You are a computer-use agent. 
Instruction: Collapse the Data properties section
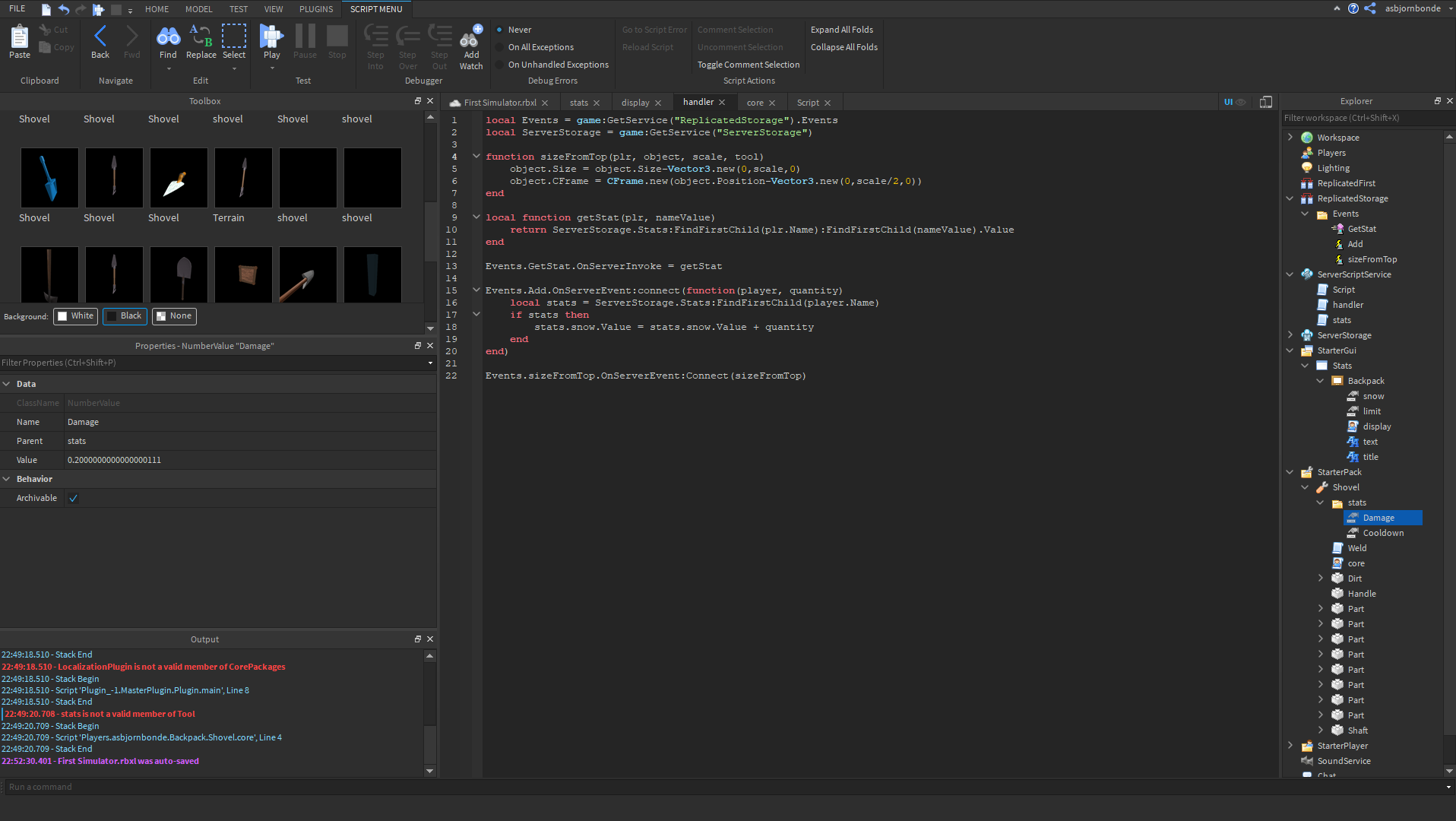point(7,384)
